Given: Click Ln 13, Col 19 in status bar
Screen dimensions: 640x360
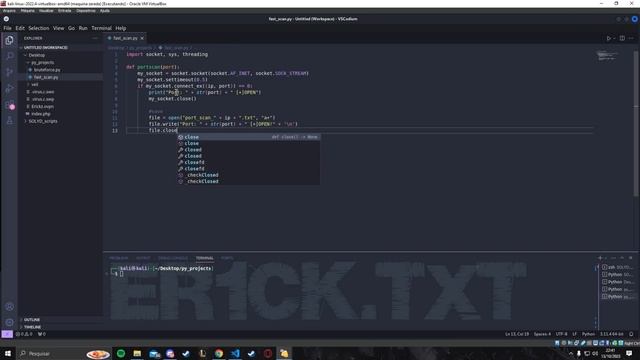Looking at the screenshot, I should point(517,334).
